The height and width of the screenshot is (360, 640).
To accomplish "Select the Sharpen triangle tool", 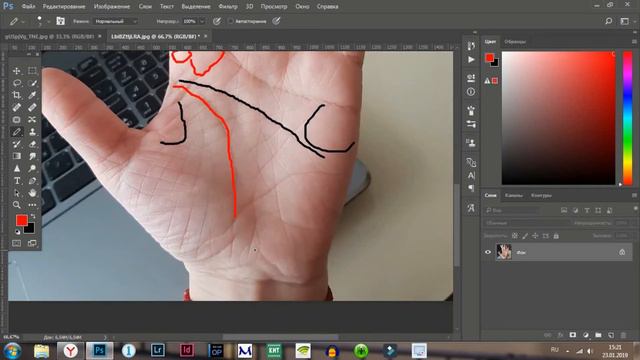I will [17, 169].
